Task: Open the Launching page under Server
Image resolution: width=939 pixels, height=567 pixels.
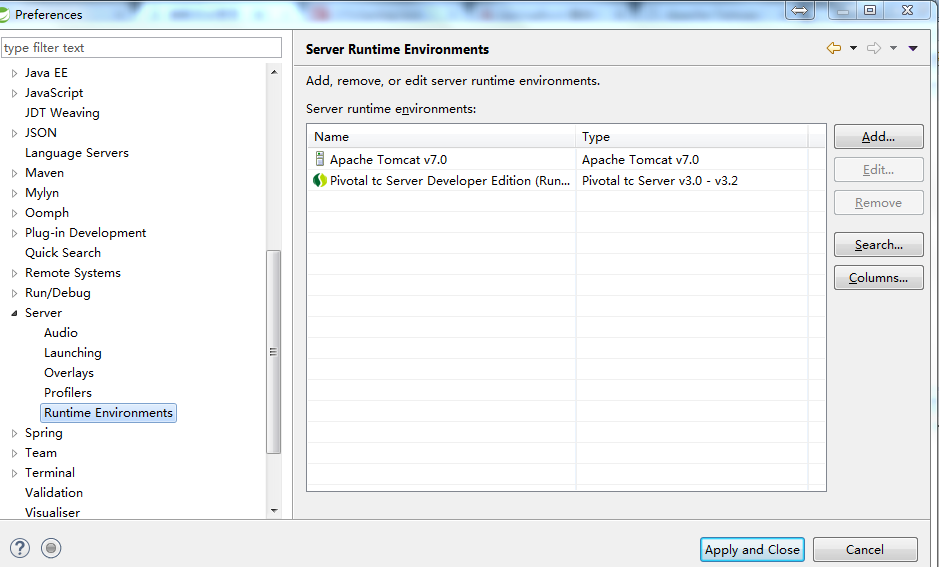Action: point(72,353)
